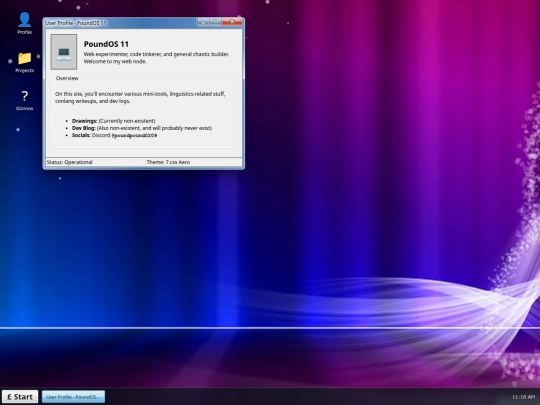Open the Gizmos question mark icon
This screenshot has height=405, width=540.
24,100
